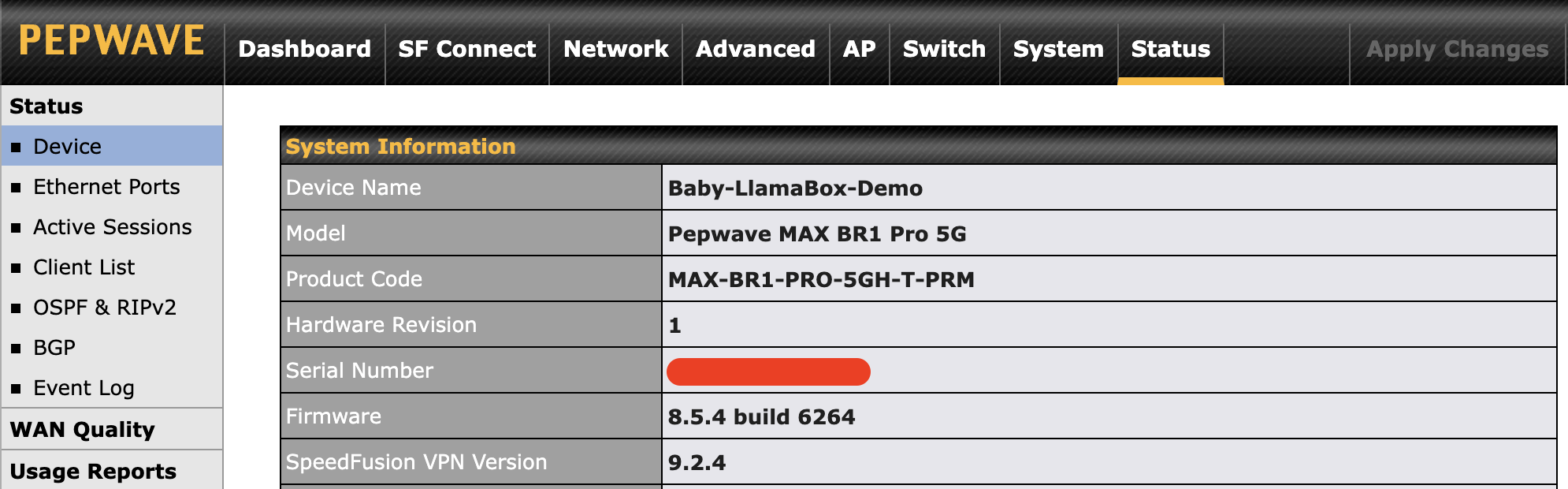
Task: Click the redacted Serial Number value
Action: (x=768, y=371)
